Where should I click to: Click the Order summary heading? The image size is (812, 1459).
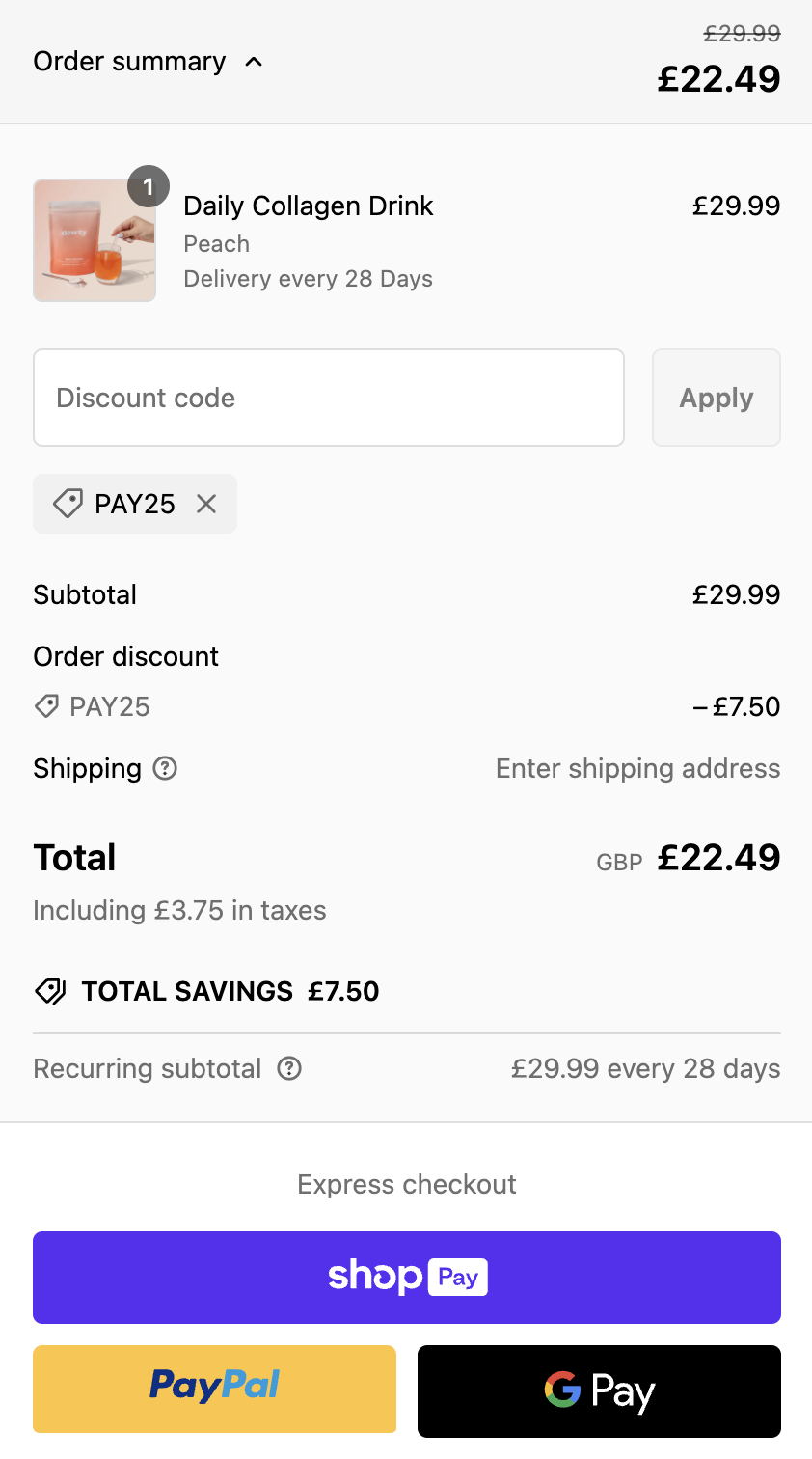(x=129, y=62)
